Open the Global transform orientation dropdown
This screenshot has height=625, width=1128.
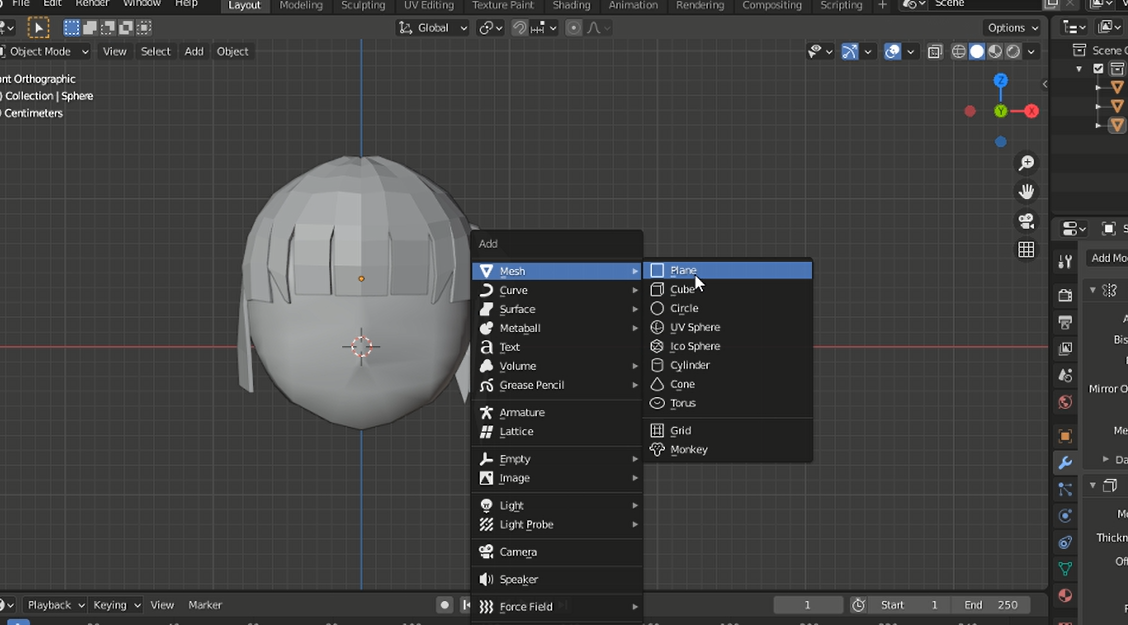(x=433, y=28)
